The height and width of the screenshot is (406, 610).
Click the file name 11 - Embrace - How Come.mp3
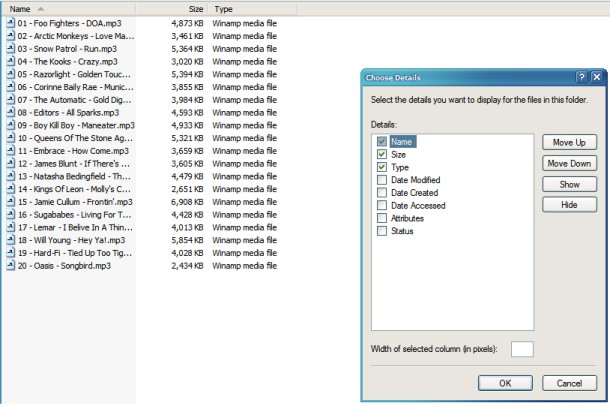click(73, 150)
